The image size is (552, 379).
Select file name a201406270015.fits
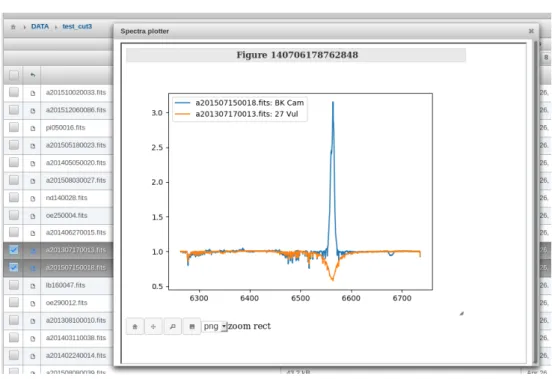pos(76,232)
